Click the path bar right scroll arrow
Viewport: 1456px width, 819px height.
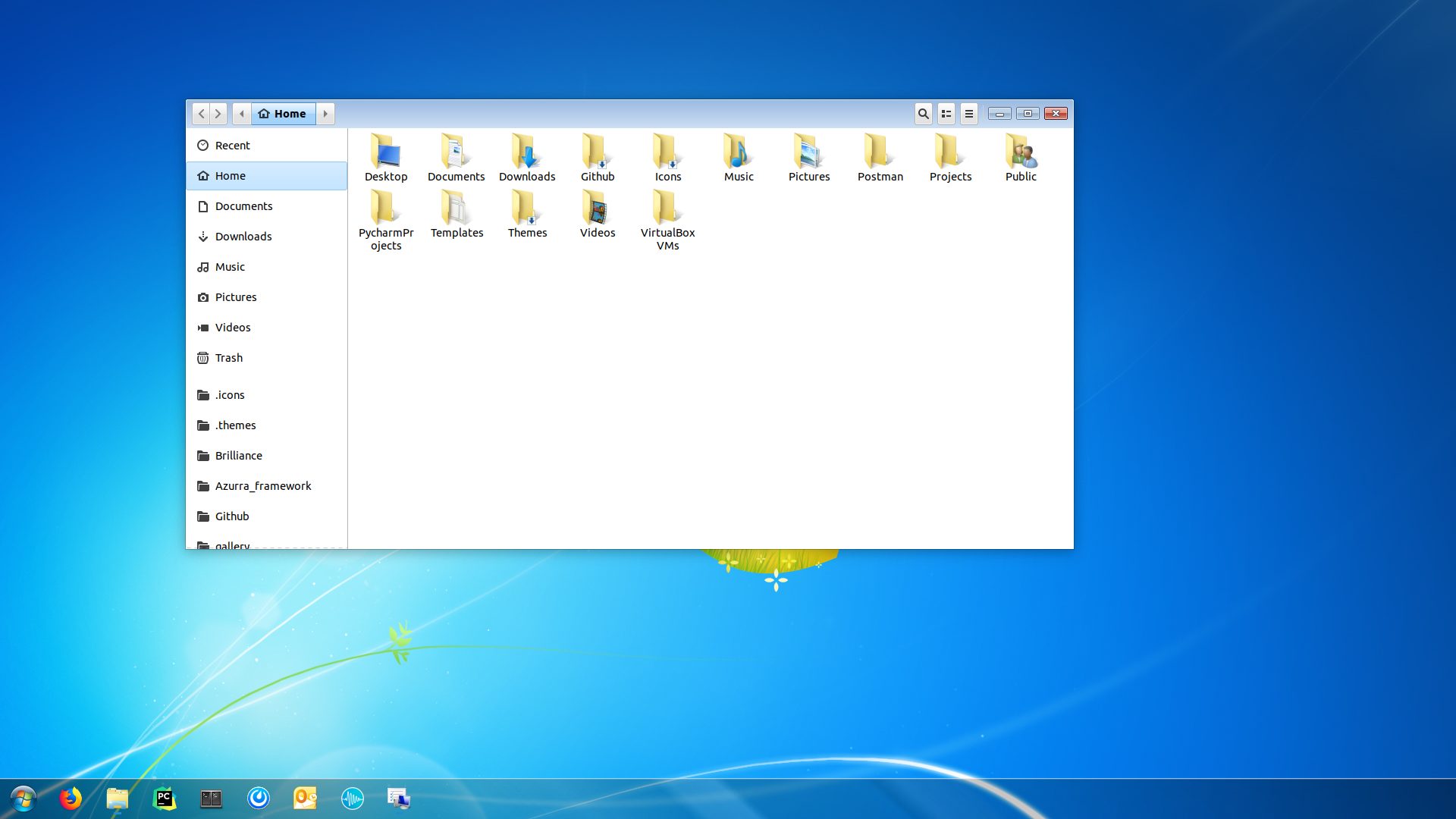pos(325,114)
